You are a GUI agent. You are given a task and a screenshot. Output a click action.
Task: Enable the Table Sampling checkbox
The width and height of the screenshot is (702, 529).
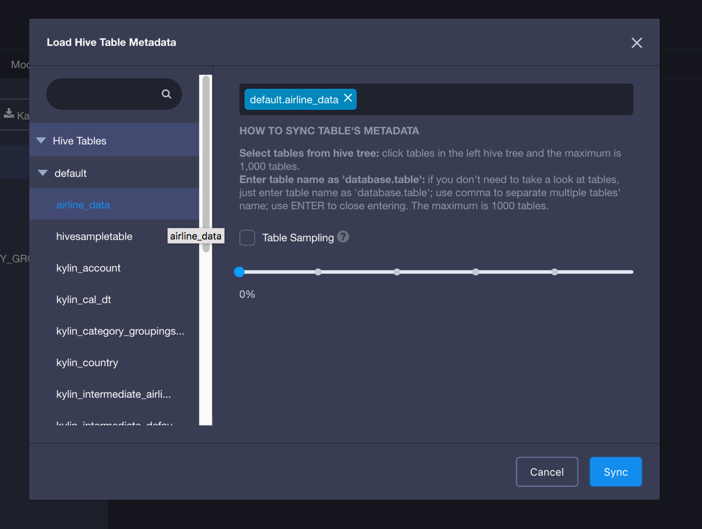coord(247,238)
